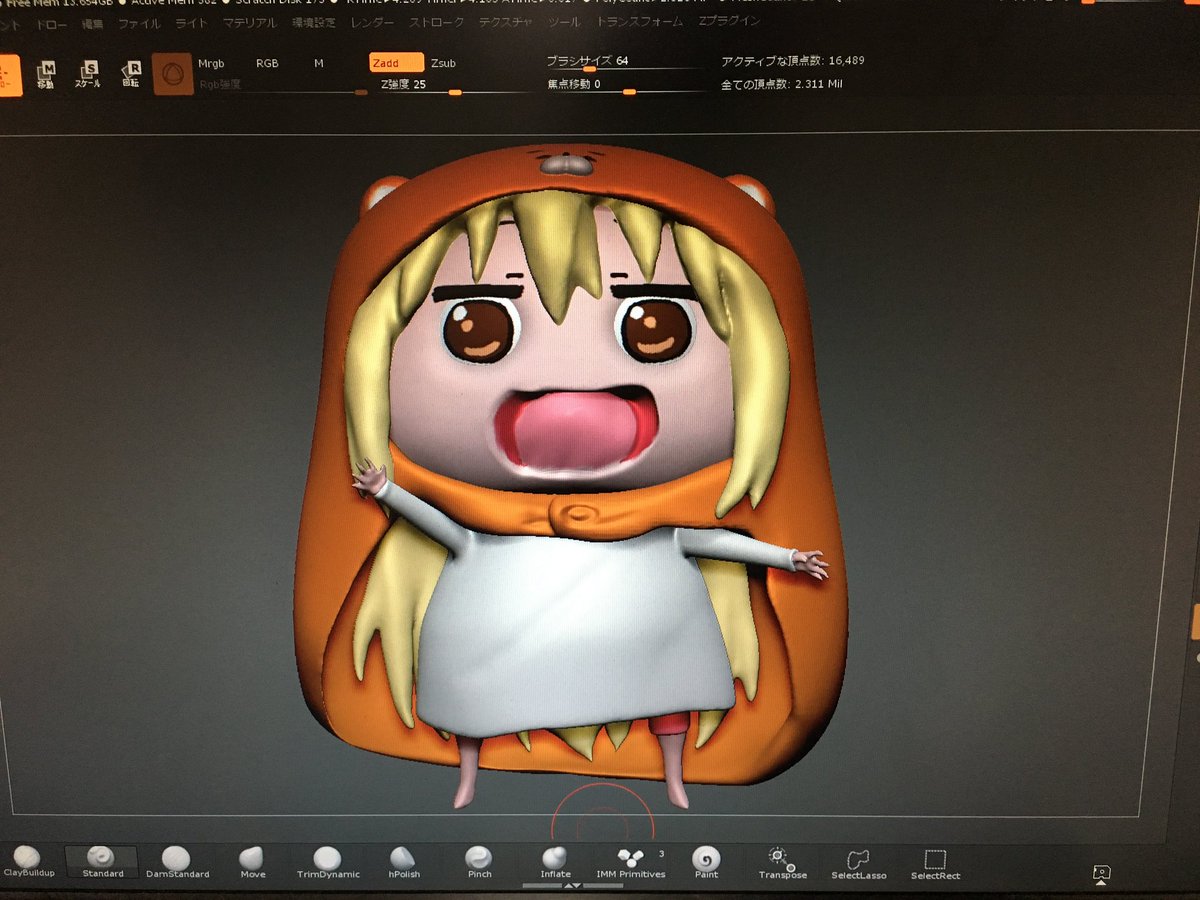Open the ライト (Light) menu
1200x900 pixels.
click(190, 22)
